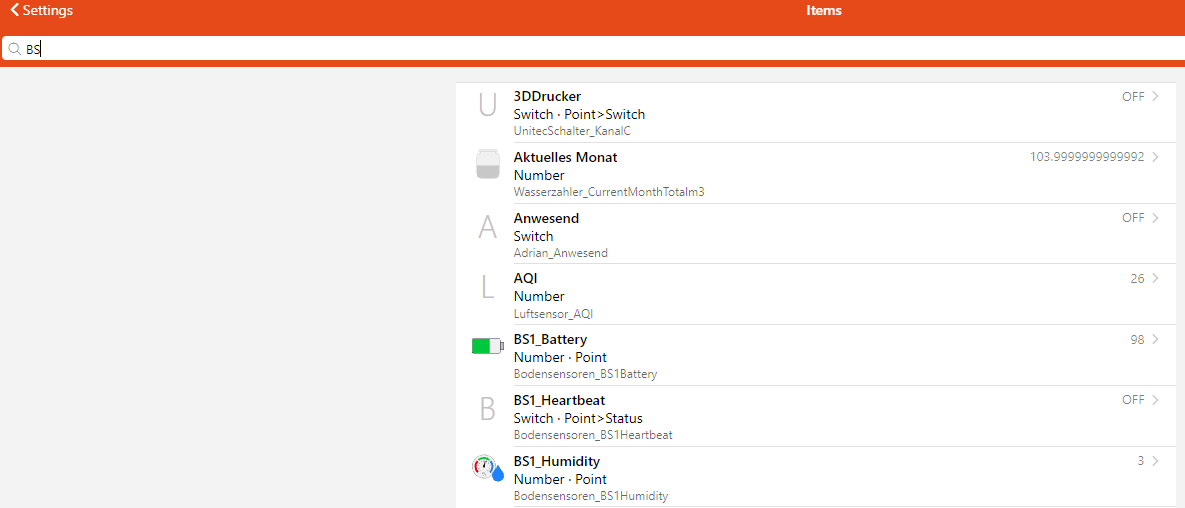Select the BS1_Heartbeat item title
The width and height of the screenshot is (1185, 508).
[x=559, y=400]
